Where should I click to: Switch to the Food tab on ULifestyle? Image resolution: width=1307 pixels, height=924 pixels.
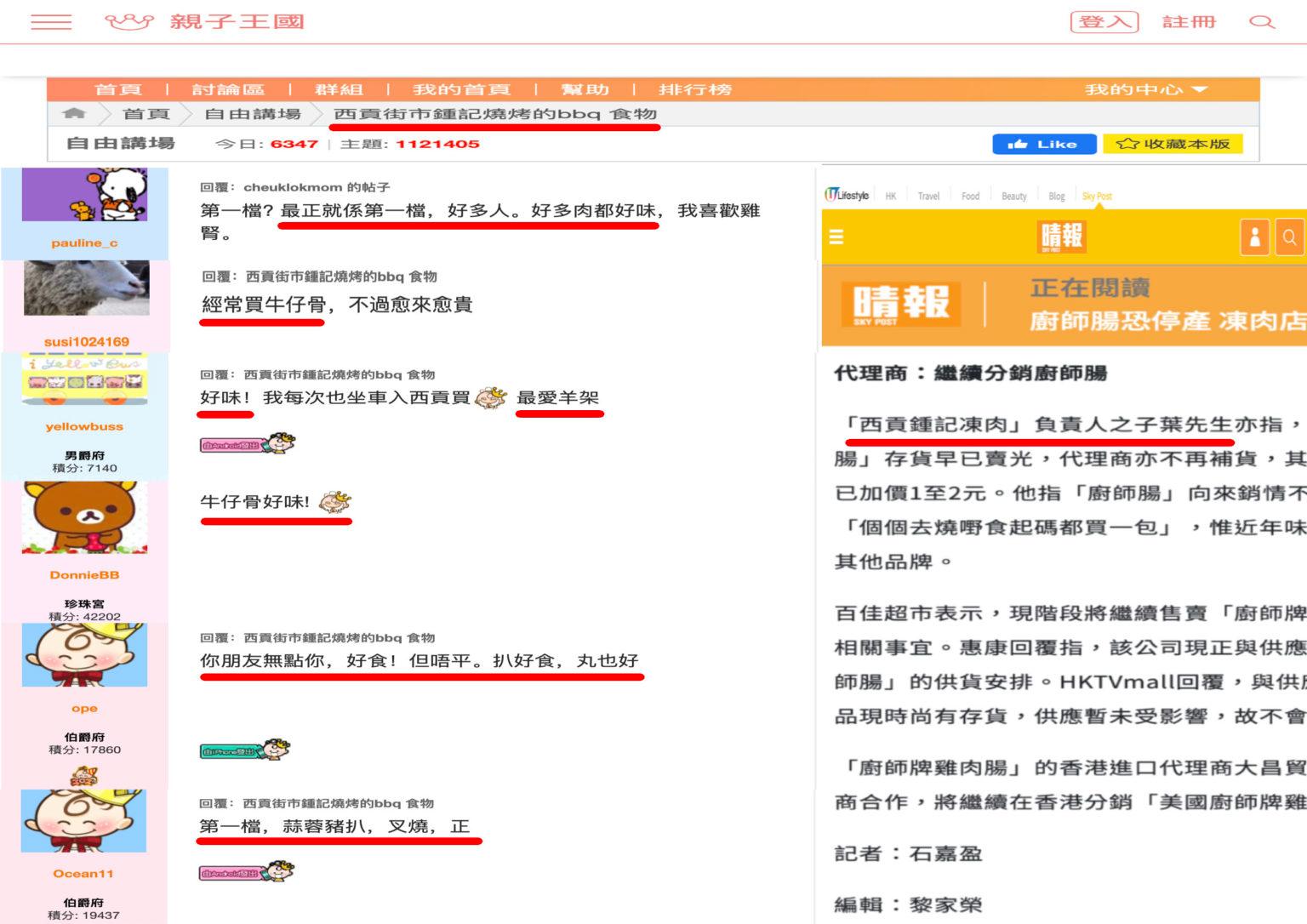[970, 196]
